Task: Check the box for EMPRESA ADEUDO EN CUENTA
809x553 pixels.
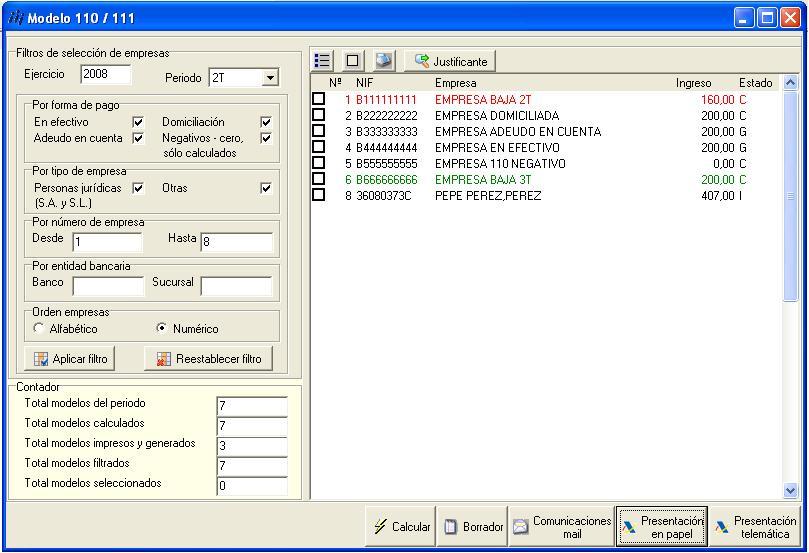Action: point(319,131)
